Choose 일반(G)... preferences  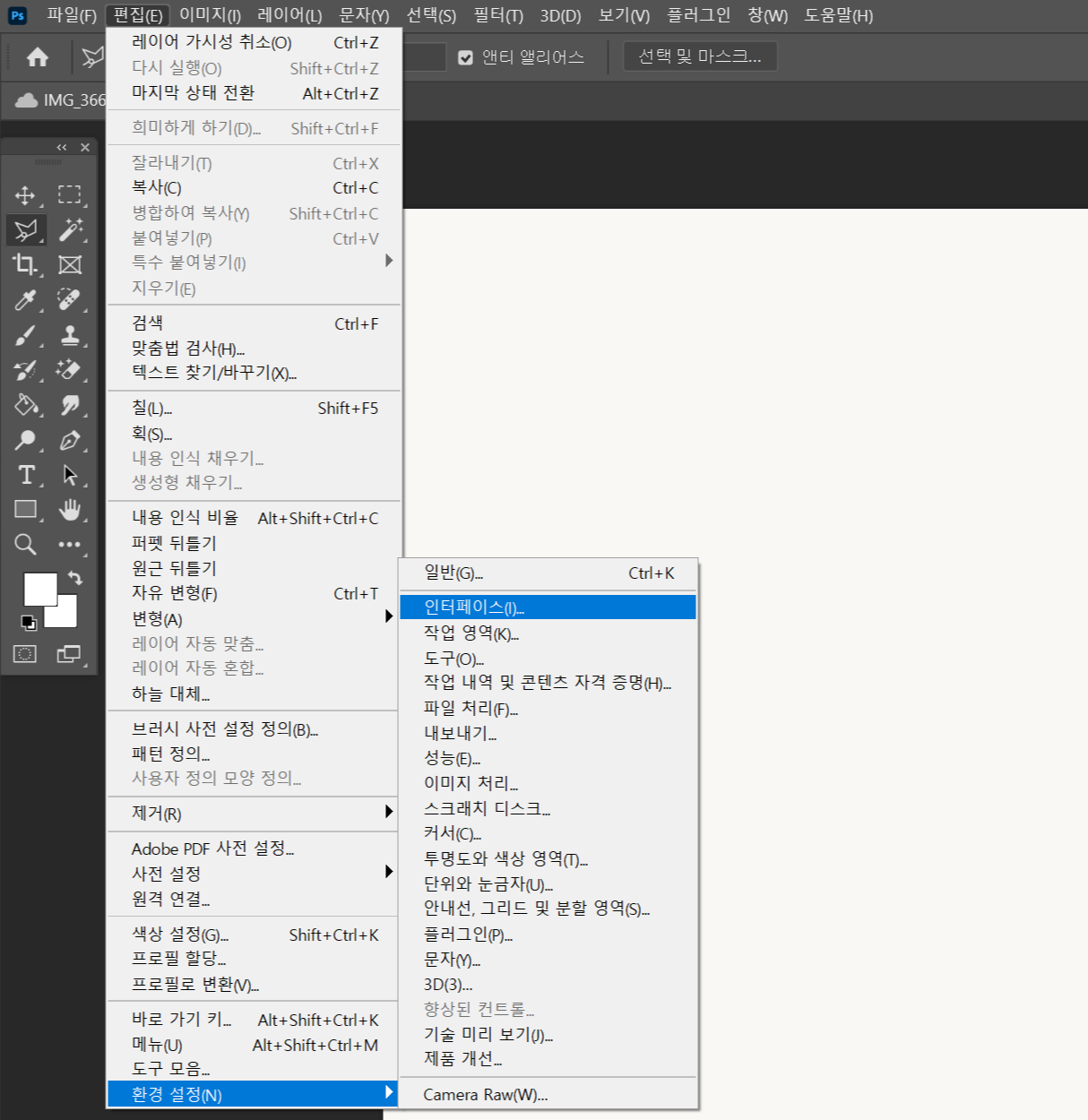548,573
